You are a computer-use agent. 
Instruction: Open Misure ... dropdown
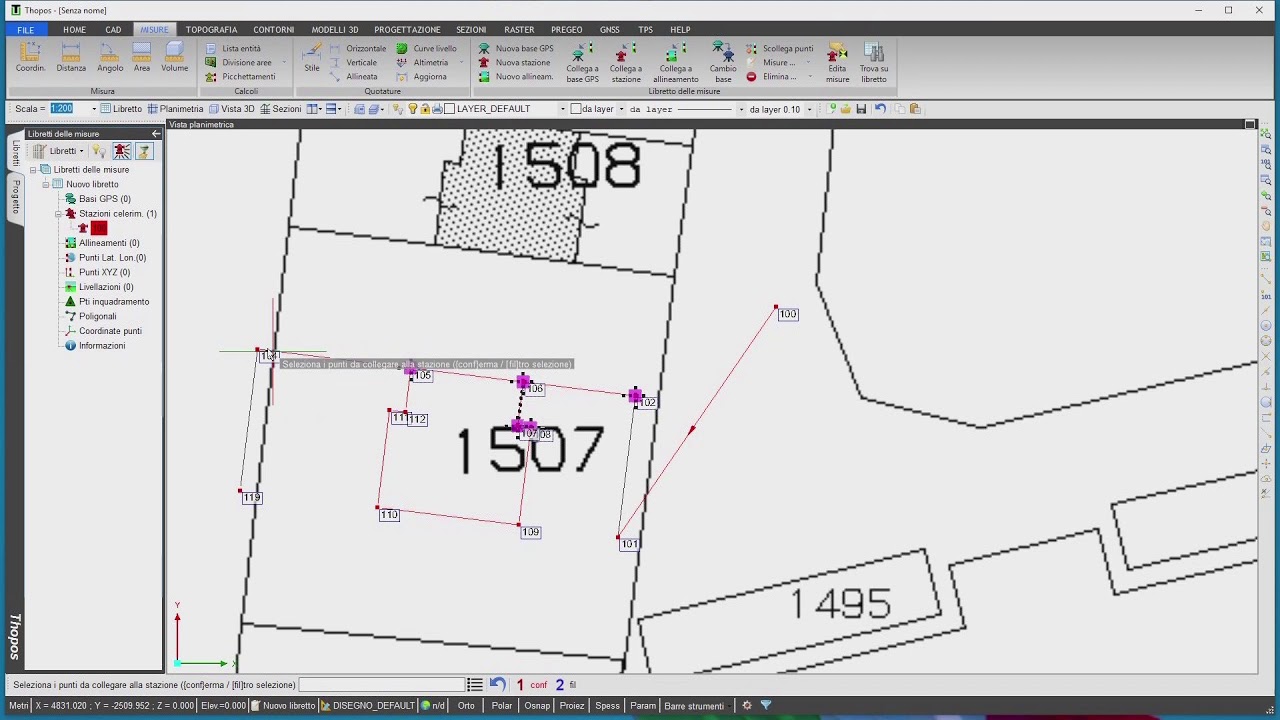click(807, 62)
